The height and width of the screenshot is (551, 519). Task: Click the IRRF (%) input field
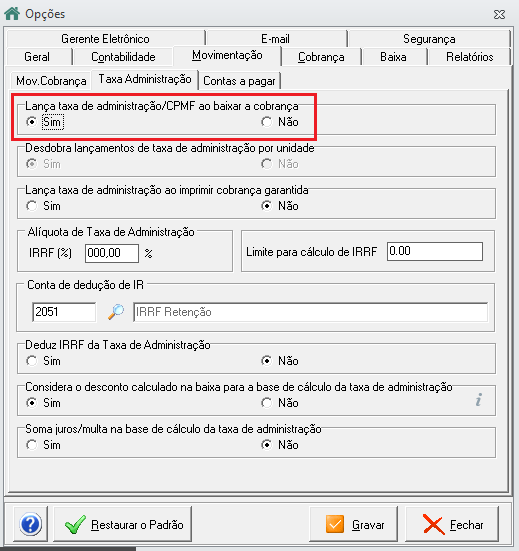tap(112, 253)
